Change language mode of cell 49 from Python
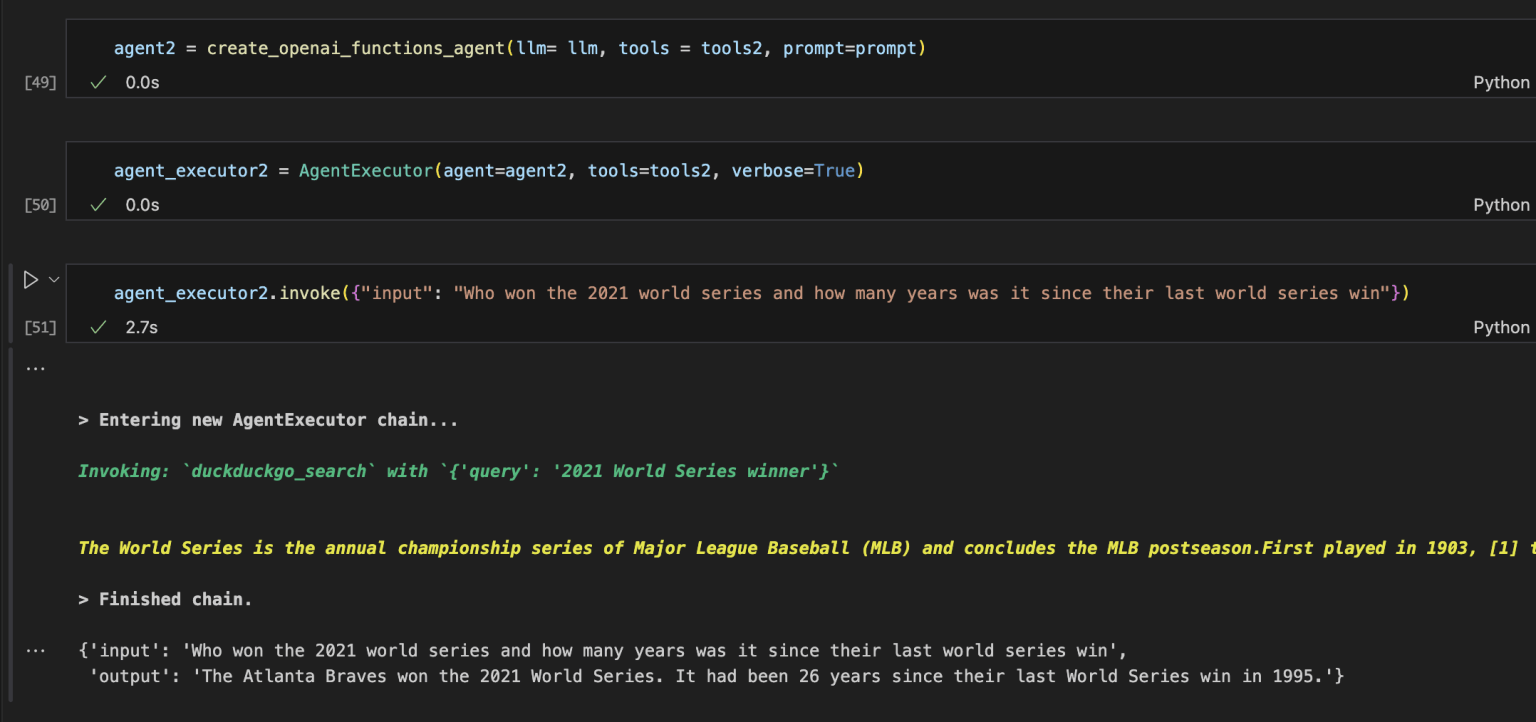 point(1501,83)
